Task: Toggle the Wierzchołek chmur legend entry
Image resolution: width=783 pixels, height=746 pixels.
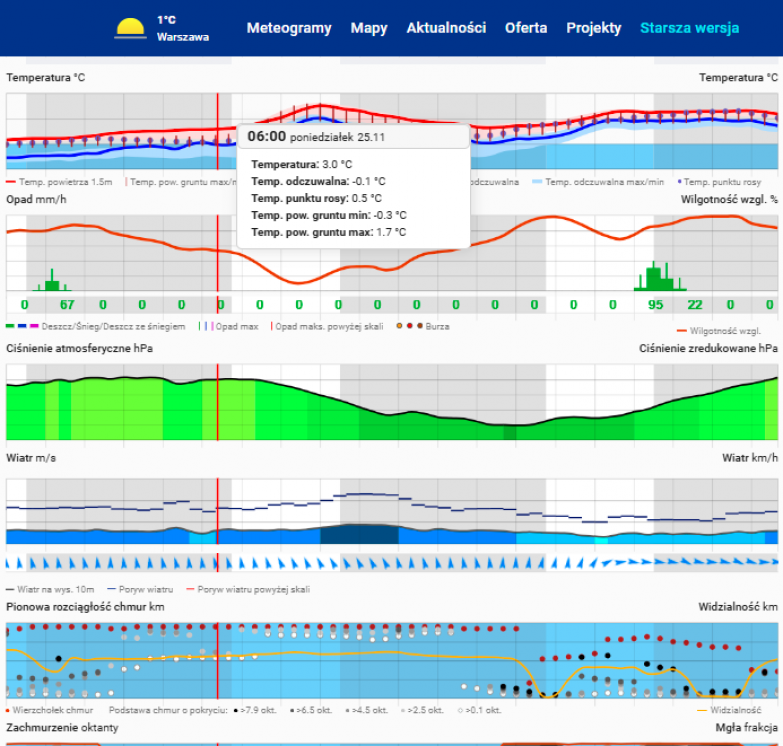Action: (x=49, y=710)
